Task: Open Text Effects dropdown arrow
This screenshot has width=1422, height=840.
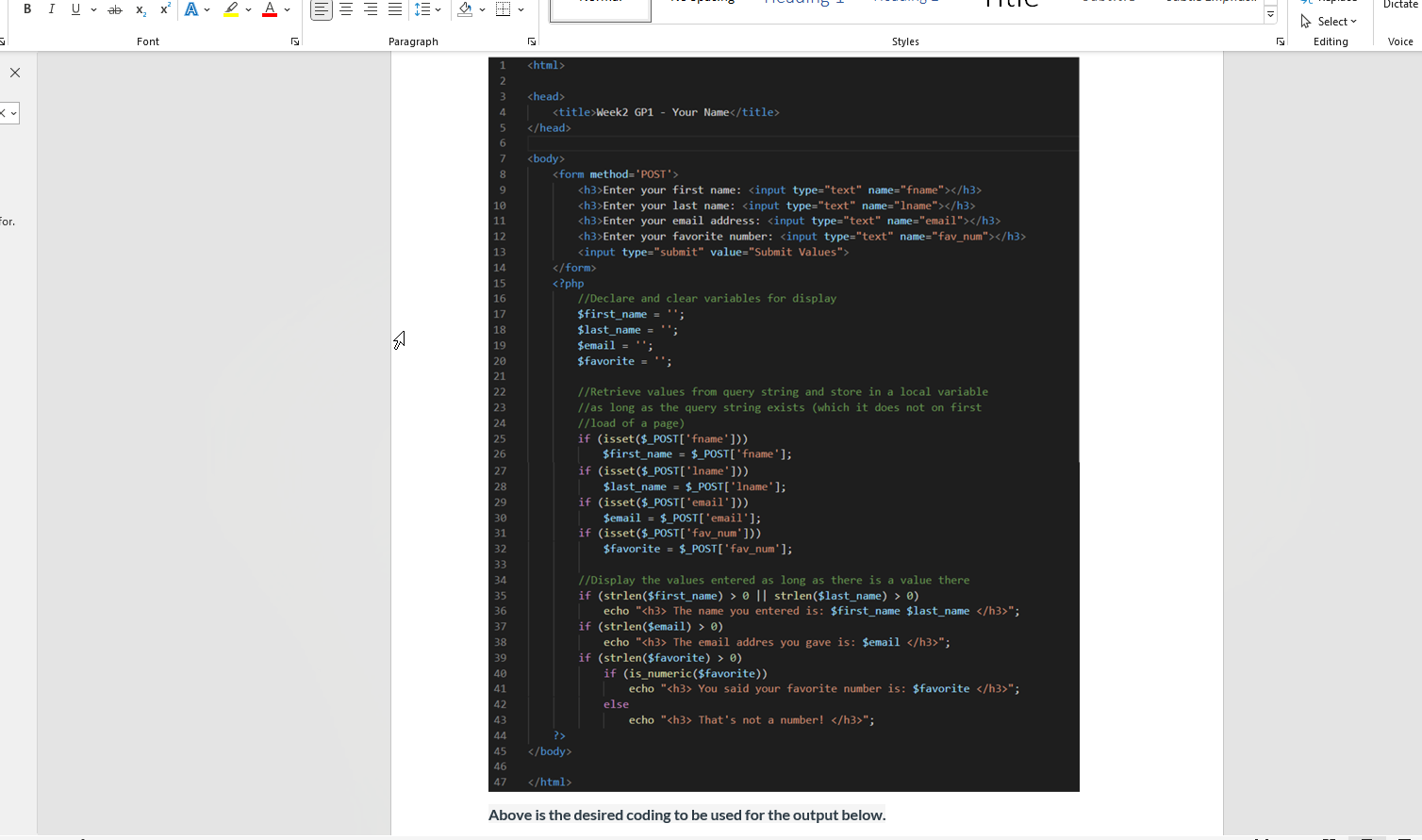Action: tap(207, 9)
